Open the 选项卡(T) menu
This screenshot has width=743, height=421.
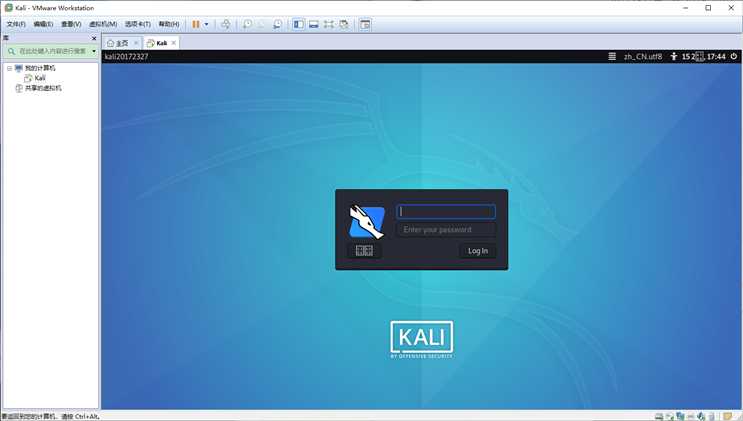(137, 24)
